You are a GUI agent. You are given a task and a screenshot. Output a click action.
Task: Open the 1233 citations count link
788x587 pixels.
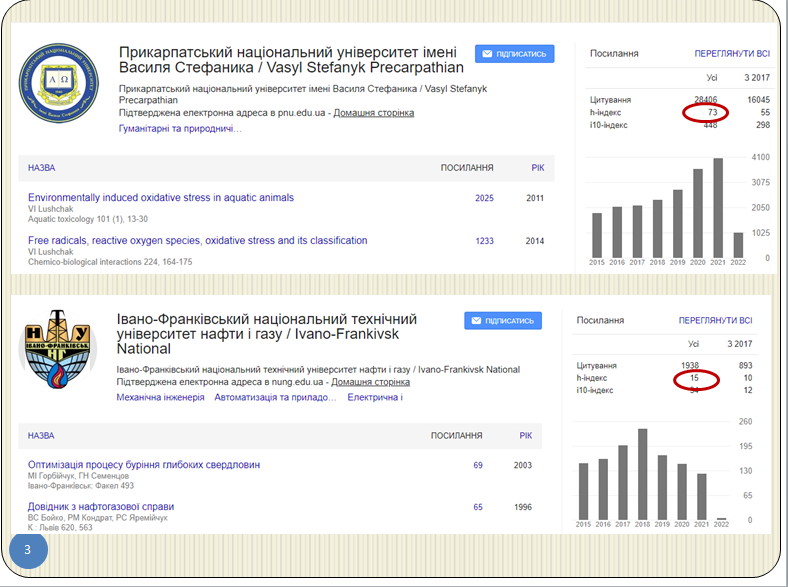[x=484, y=241]
